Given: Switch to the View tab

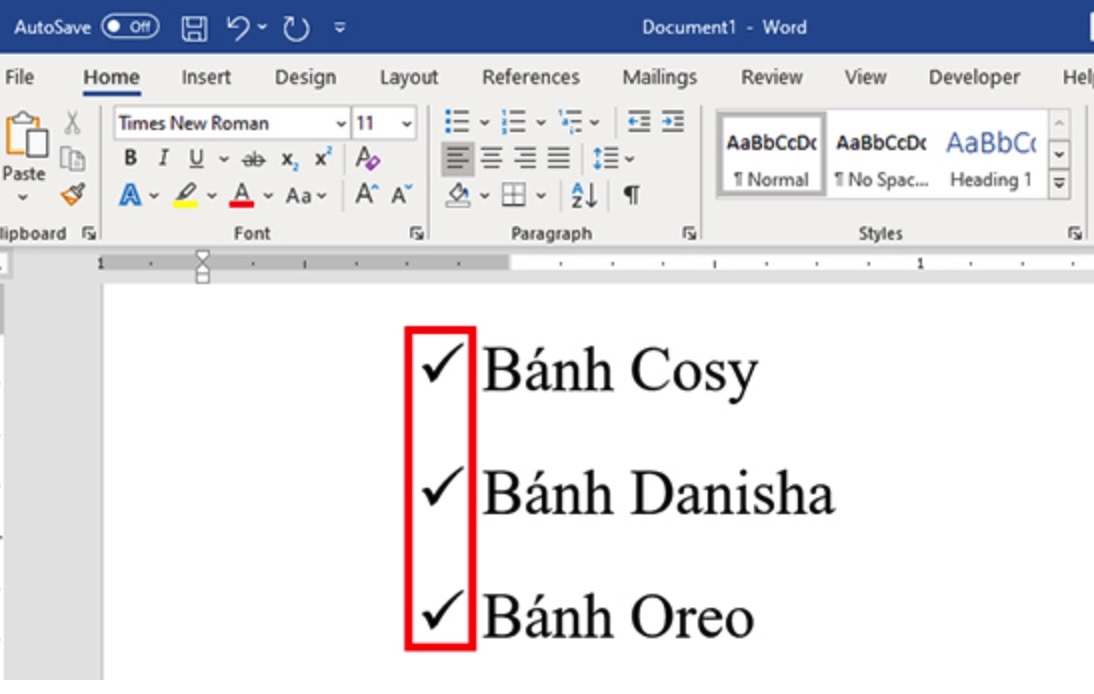Looking at the screenshot, I should 866,77.
